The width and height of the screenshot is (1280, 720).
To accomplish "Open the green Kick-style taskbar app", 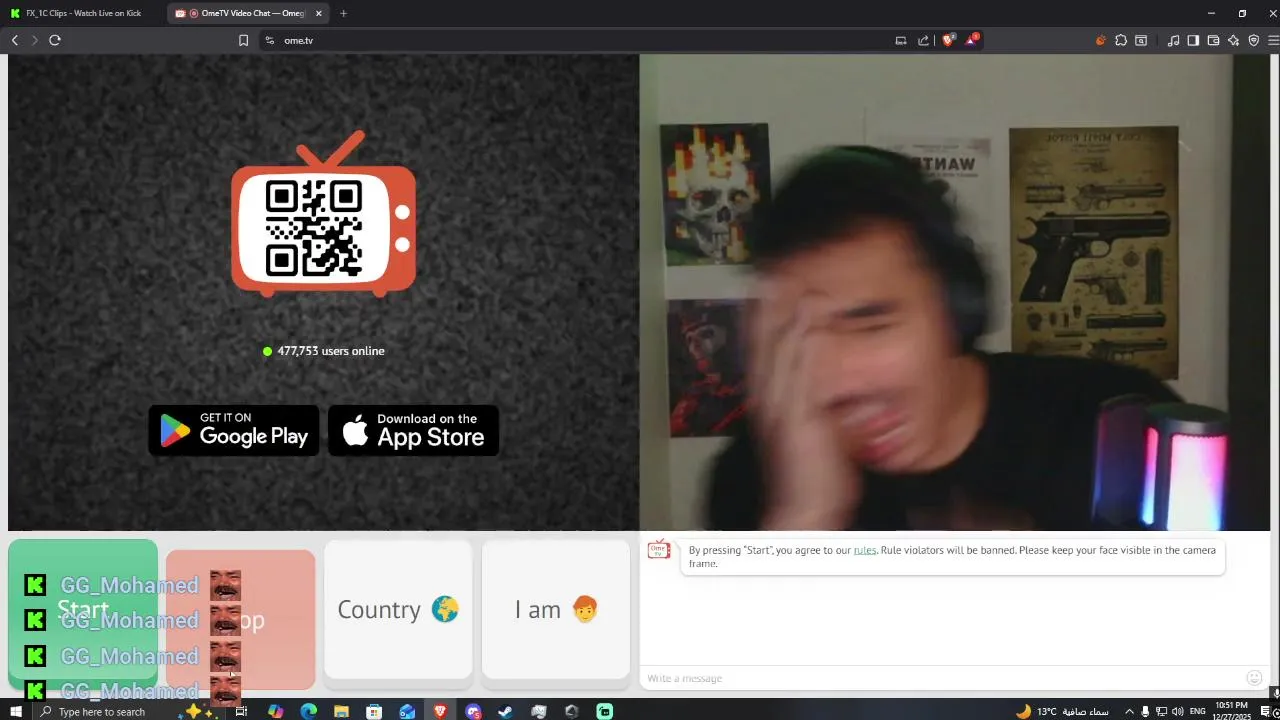I will [x=605, y=711].
